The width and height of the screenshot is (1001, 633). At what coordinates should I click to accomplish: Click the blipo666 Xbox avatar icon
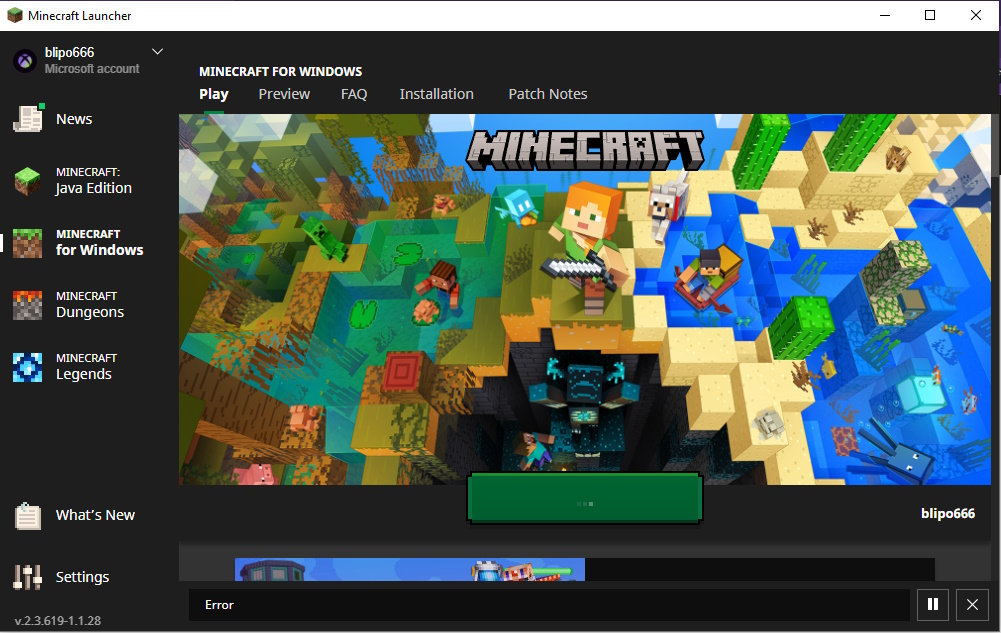coord(25,61)
